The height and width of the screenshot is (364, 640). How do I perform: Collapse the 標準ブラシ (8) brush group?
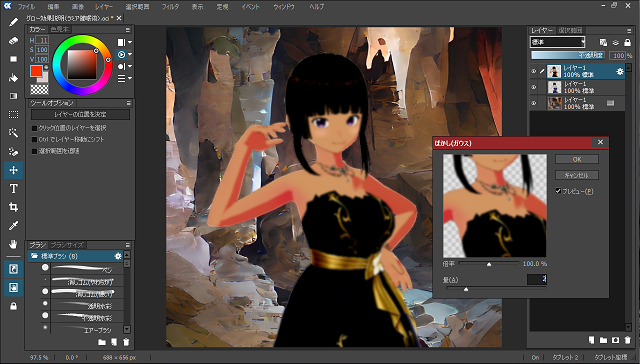point(34,256)
